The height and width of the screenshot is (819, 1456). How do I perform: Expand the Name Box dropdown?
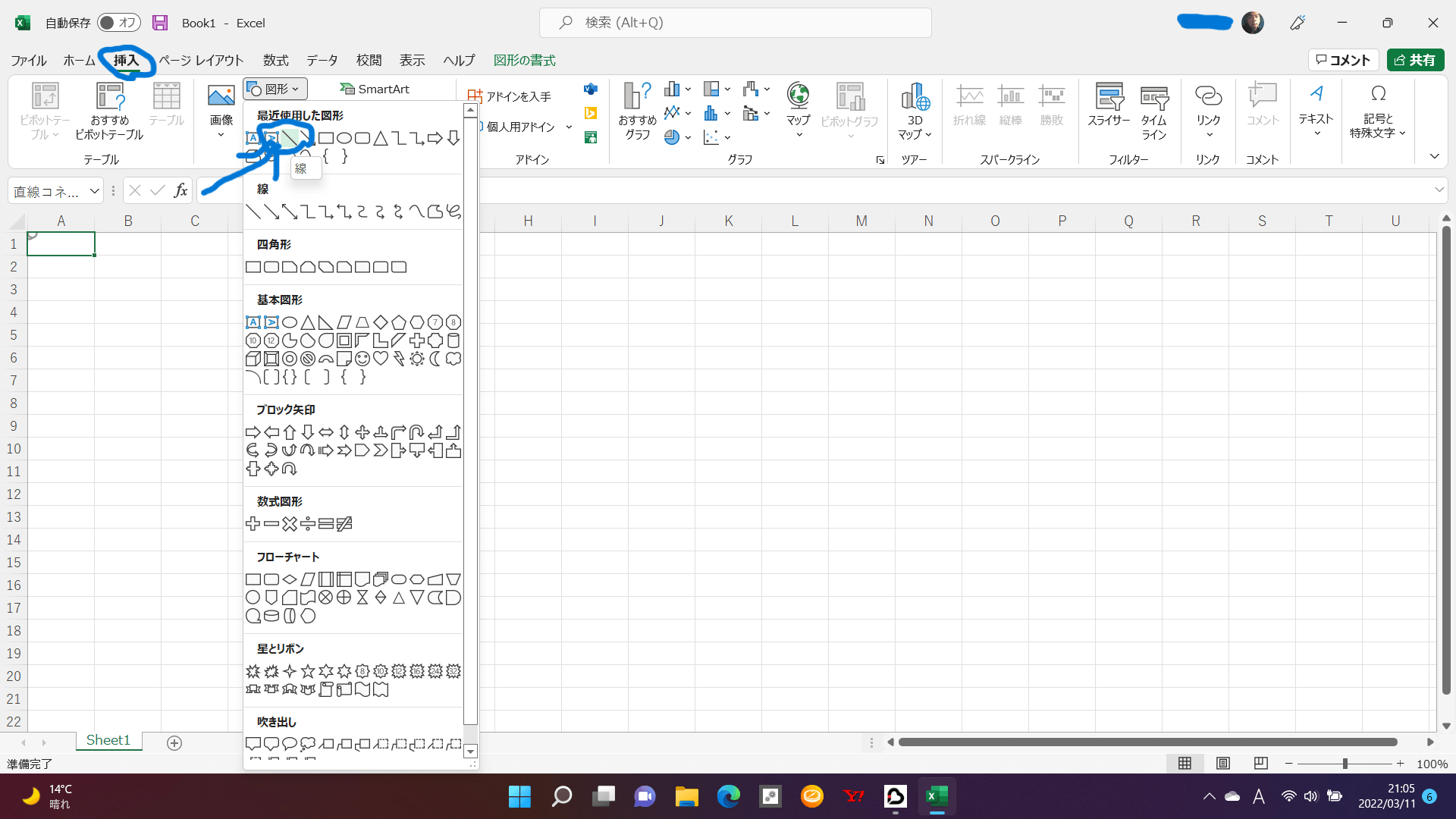95,191
